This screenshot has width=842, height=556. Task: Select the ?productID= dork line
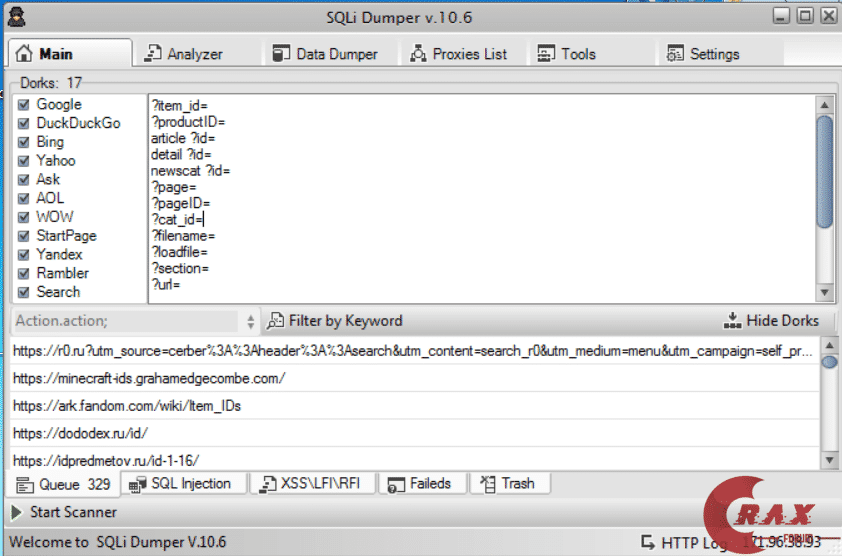point(188,122)
